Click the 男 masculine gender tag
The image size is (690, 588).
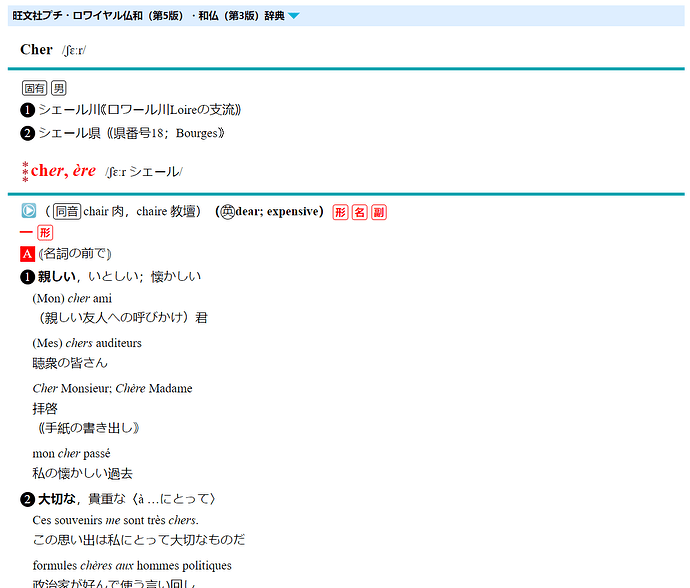[x=59, y=88]
